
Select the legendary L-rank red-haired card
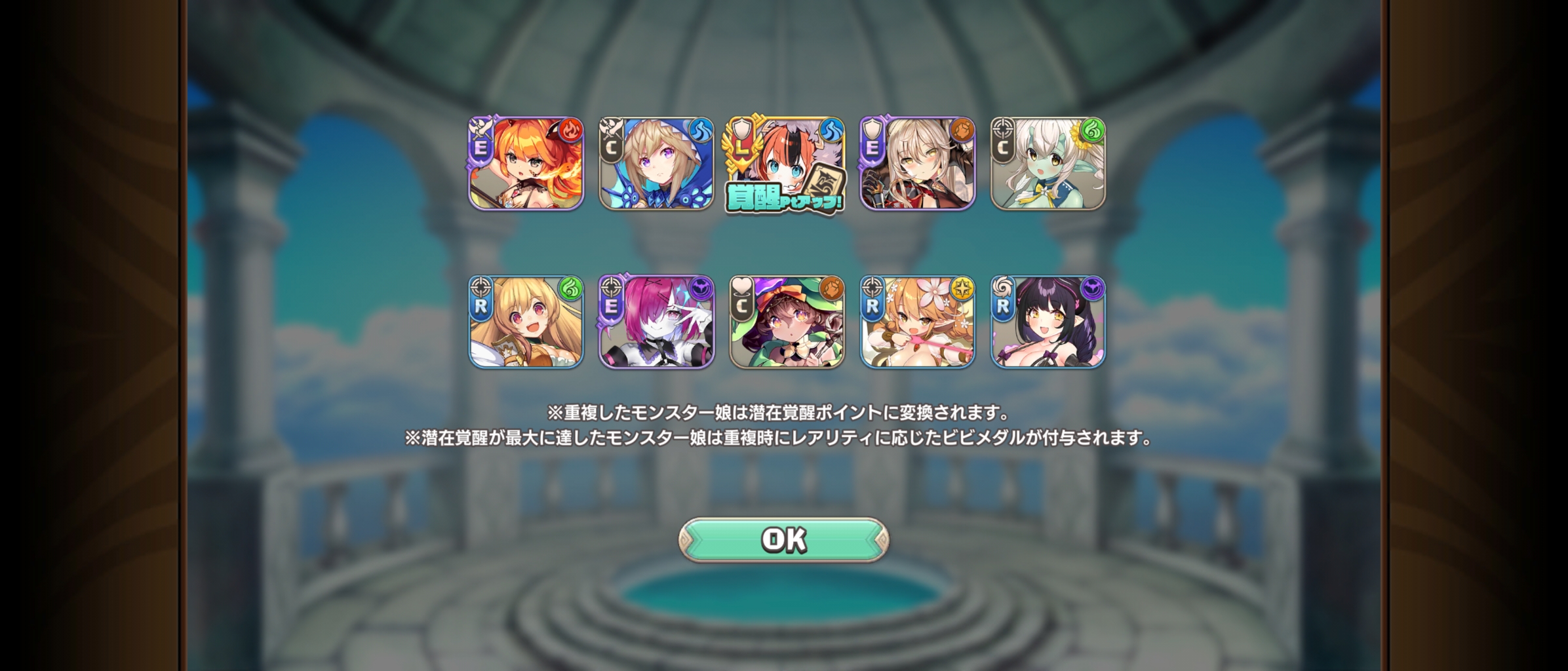pos(785,164)
